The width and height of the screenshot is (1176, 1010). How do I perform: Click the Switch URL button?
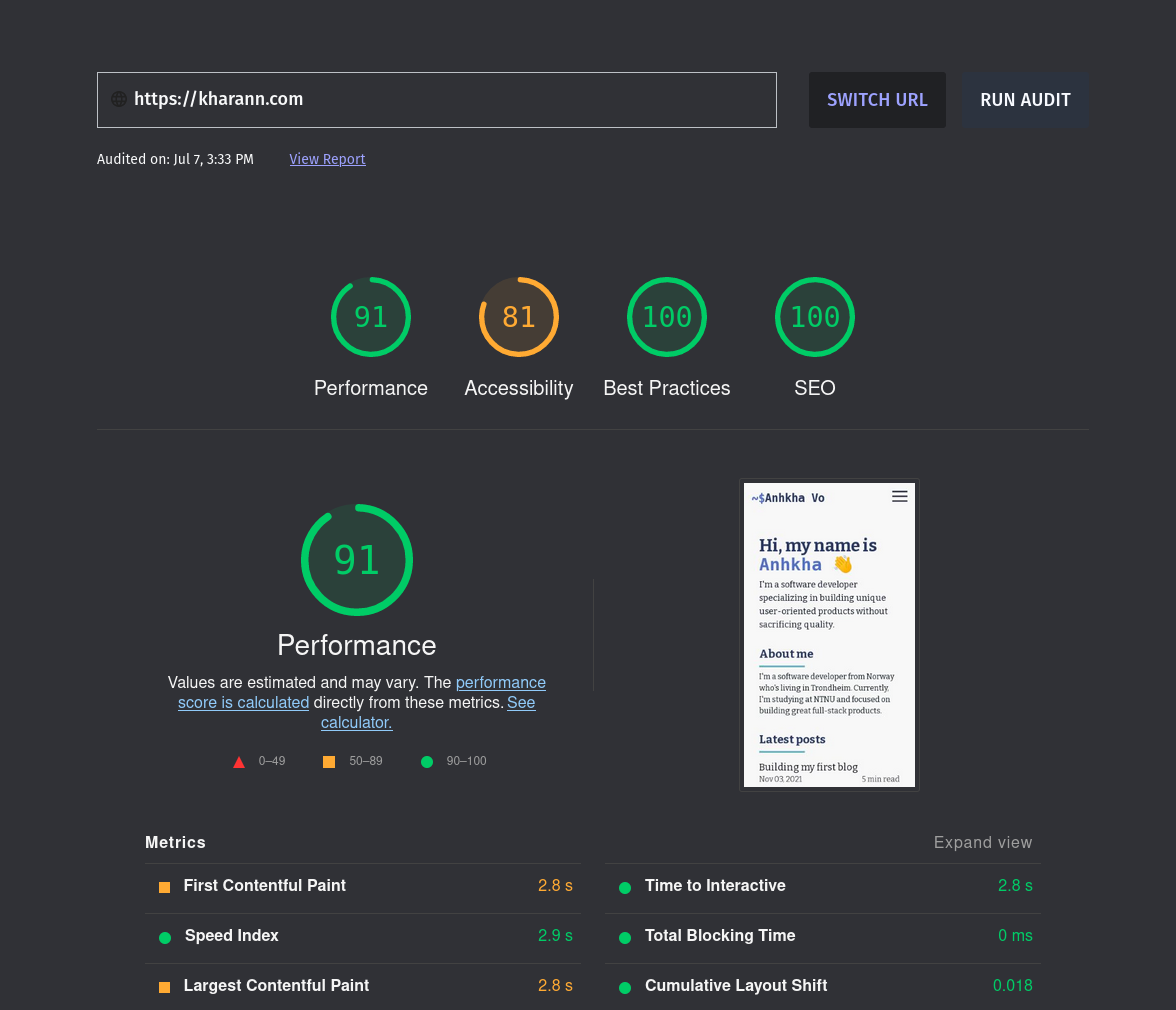pos(877,100)
